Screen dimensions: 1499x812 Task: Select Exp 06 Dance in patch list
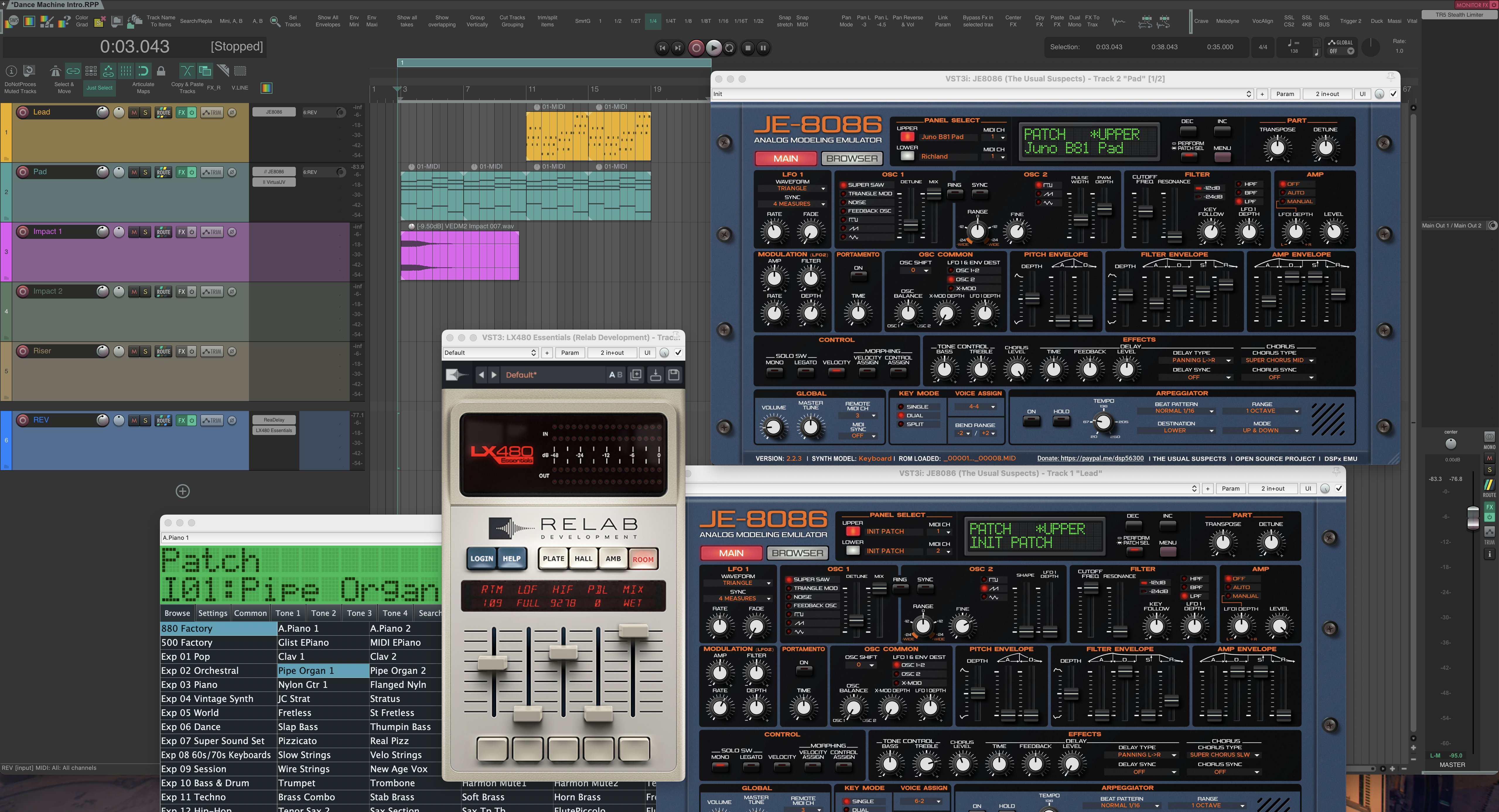pyautogui.click(x=191, y=727)
